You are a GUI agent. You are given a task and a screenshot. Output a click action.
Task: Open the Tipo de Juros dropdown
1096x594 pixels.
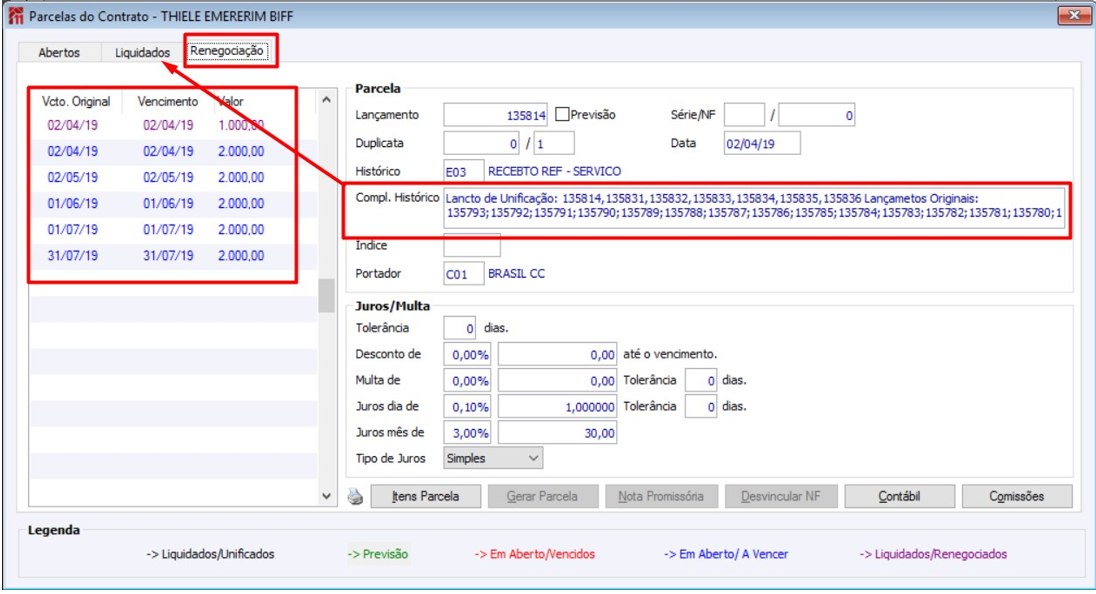click(493, 458)
